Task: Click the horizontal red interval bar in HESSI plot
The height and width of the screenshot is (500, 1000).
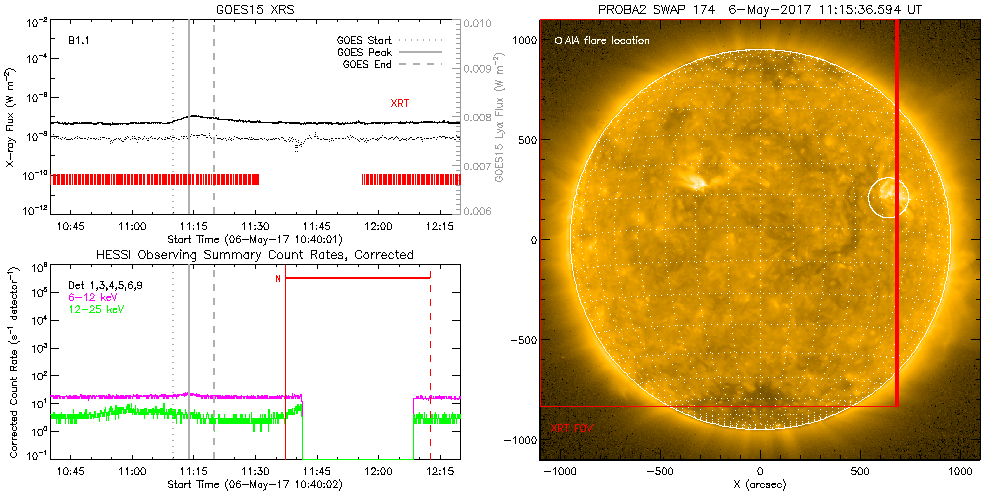Action: point(358,277)
